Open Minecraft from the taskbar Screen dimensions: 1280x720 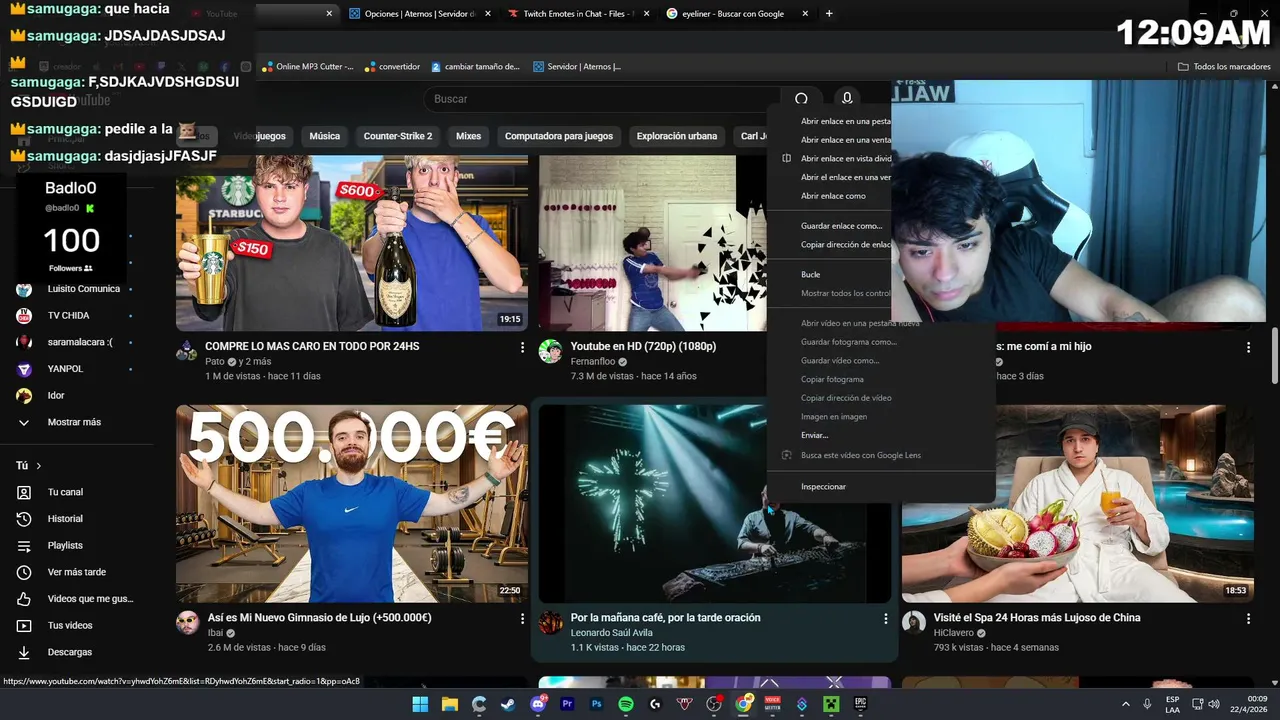click(x=831, y=704)
